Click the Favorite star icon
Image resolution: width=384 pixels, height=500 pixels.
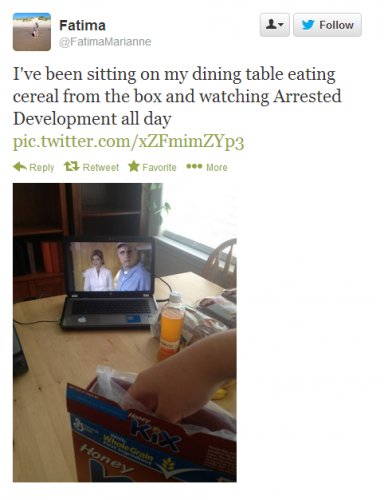[134, 166]
